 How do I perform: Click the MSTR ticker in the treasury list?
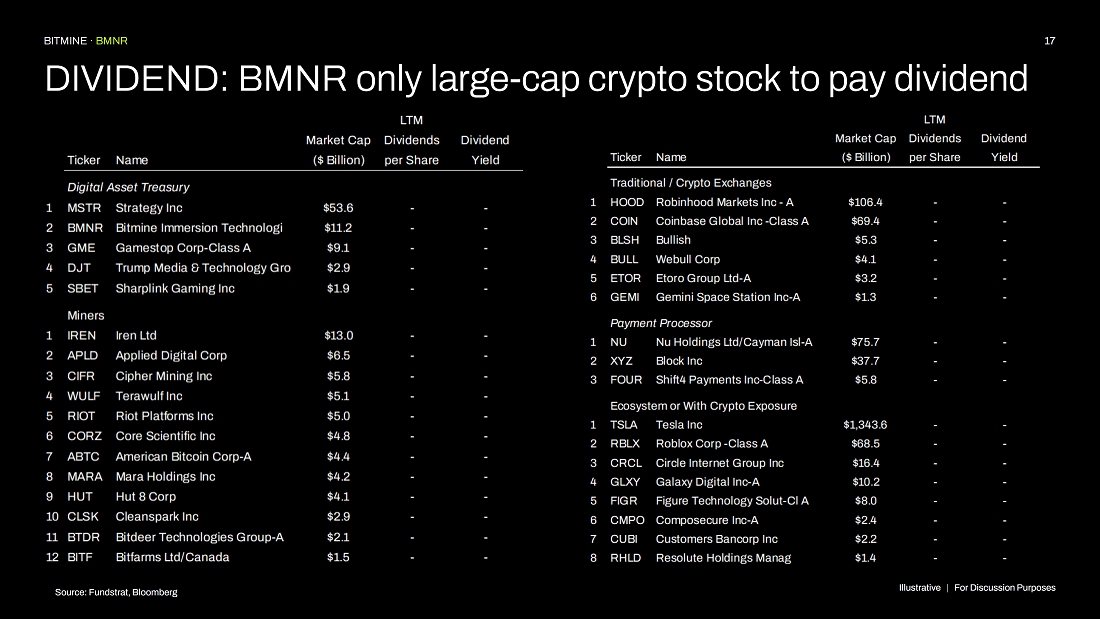(82, 208)
